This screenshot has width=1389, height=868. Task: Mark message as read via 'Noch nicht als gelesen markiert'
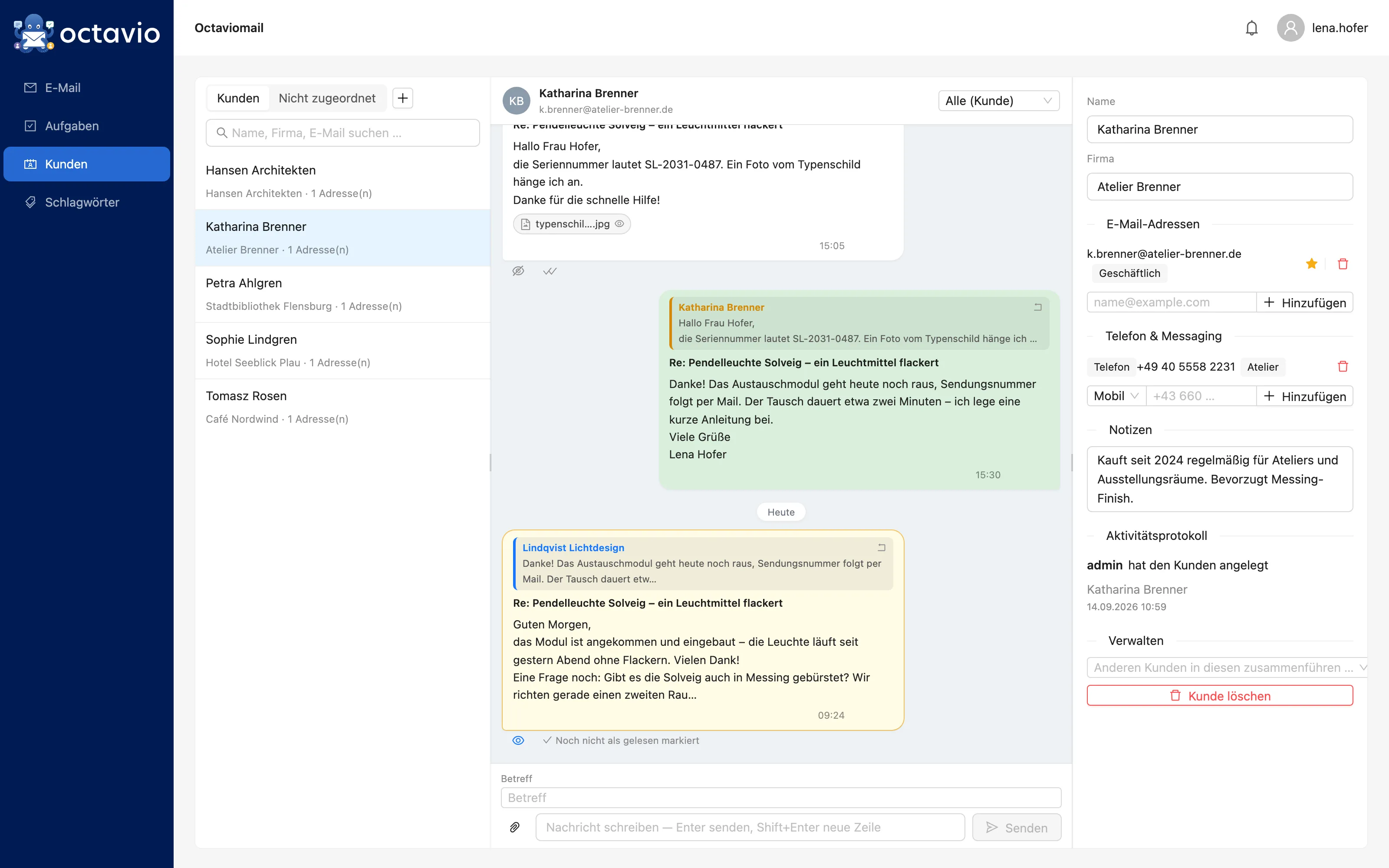[x=620, y=740]
